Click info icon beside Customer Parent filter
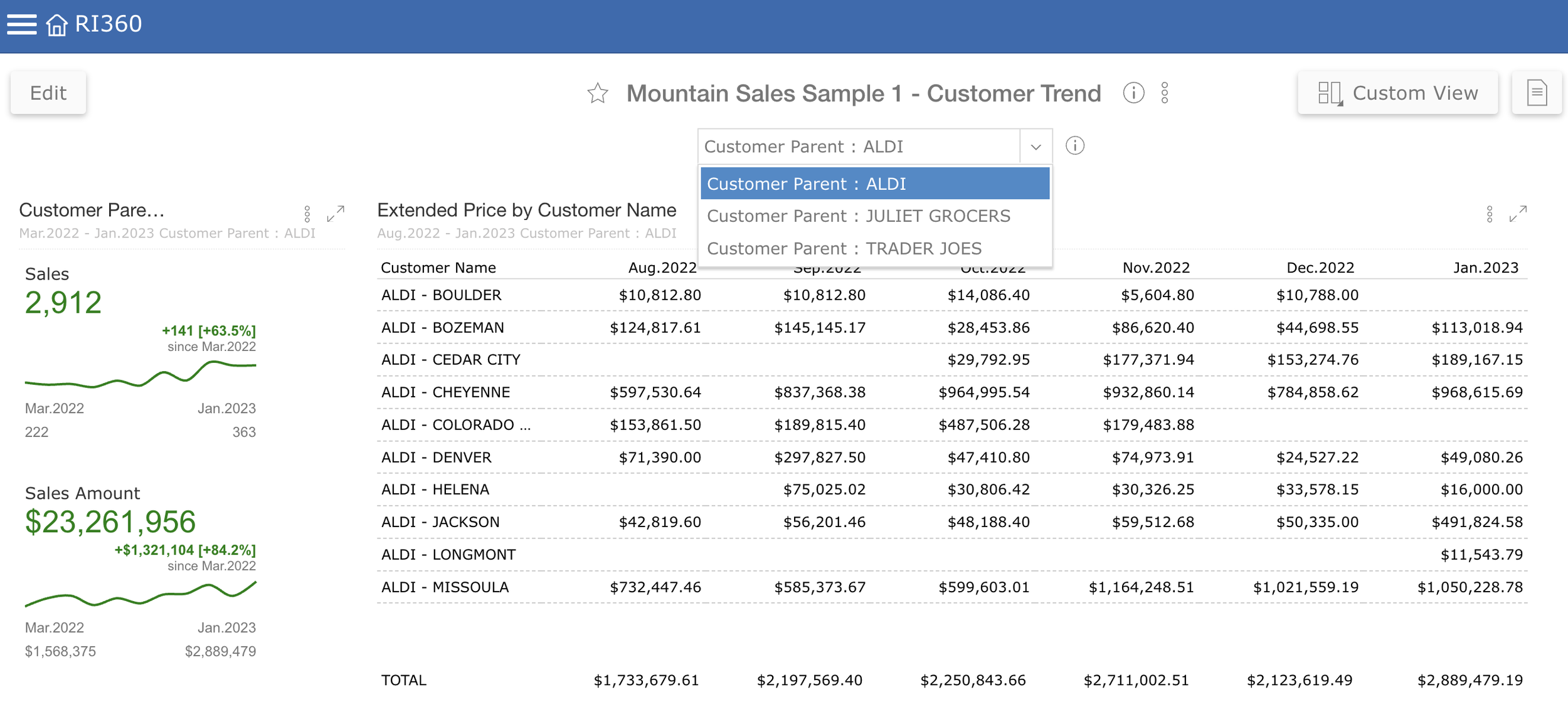1568x702 pixels. click(1074, 146)
